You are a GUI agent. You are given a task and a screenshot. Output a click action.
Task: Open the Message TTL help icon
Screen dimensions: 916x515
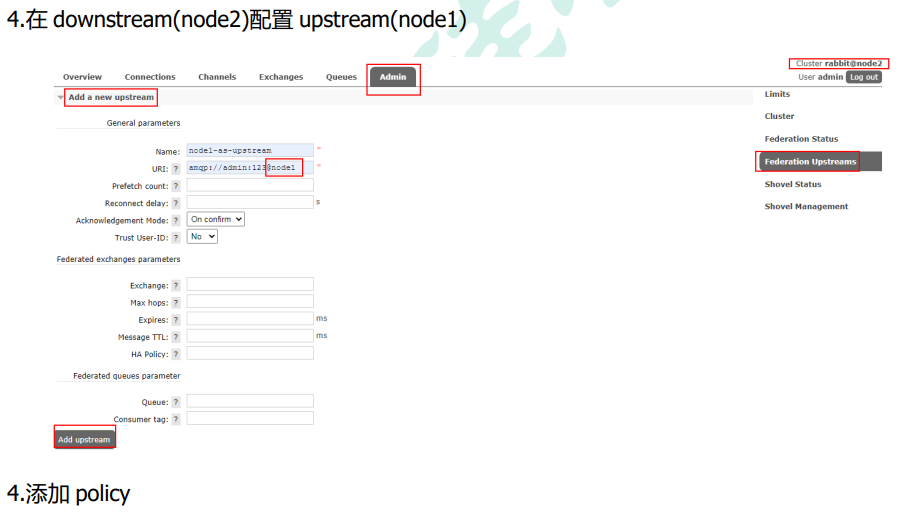[176, 337]
